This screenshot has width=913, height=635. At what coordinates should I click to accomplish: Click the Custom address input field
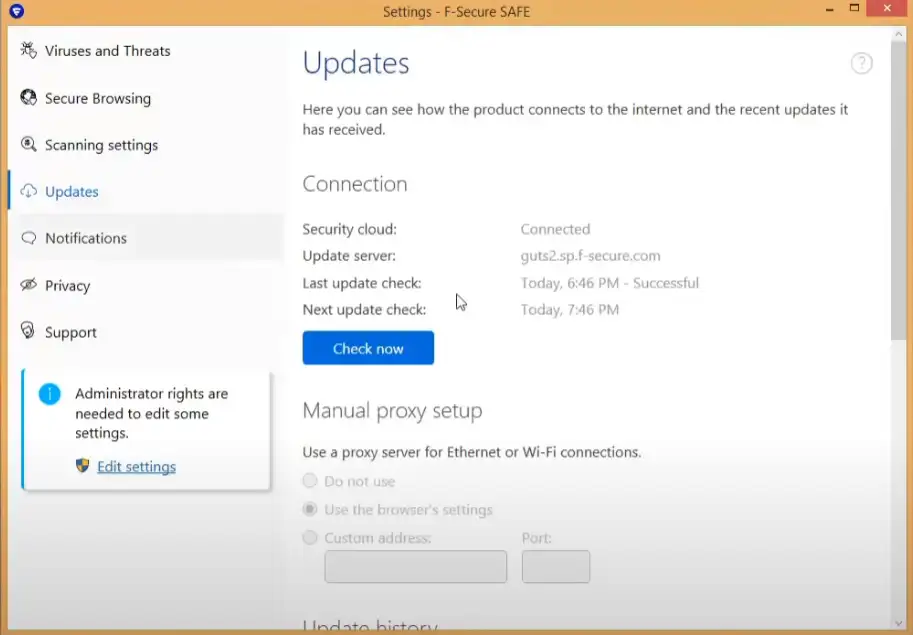(x=415, y=567)
